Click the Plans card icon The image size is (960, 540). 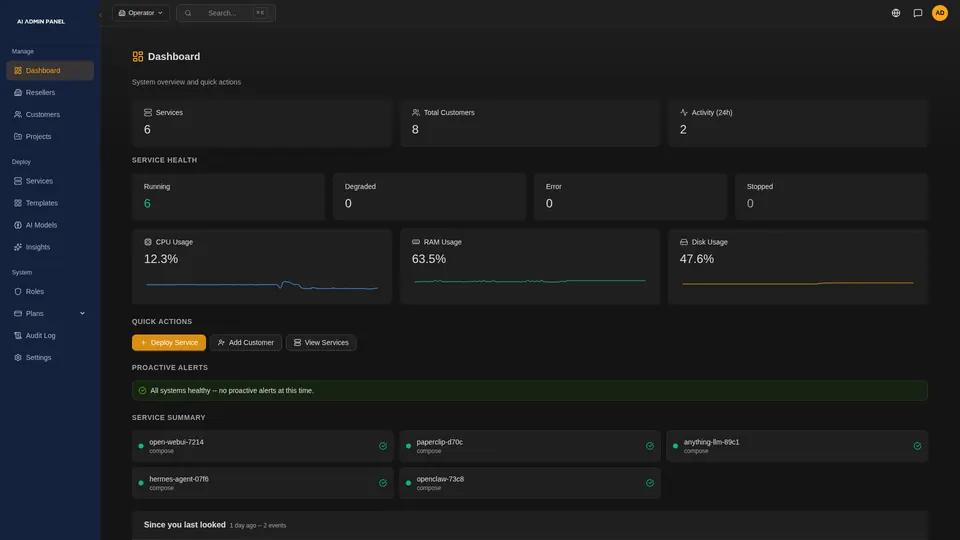(18, 313)
